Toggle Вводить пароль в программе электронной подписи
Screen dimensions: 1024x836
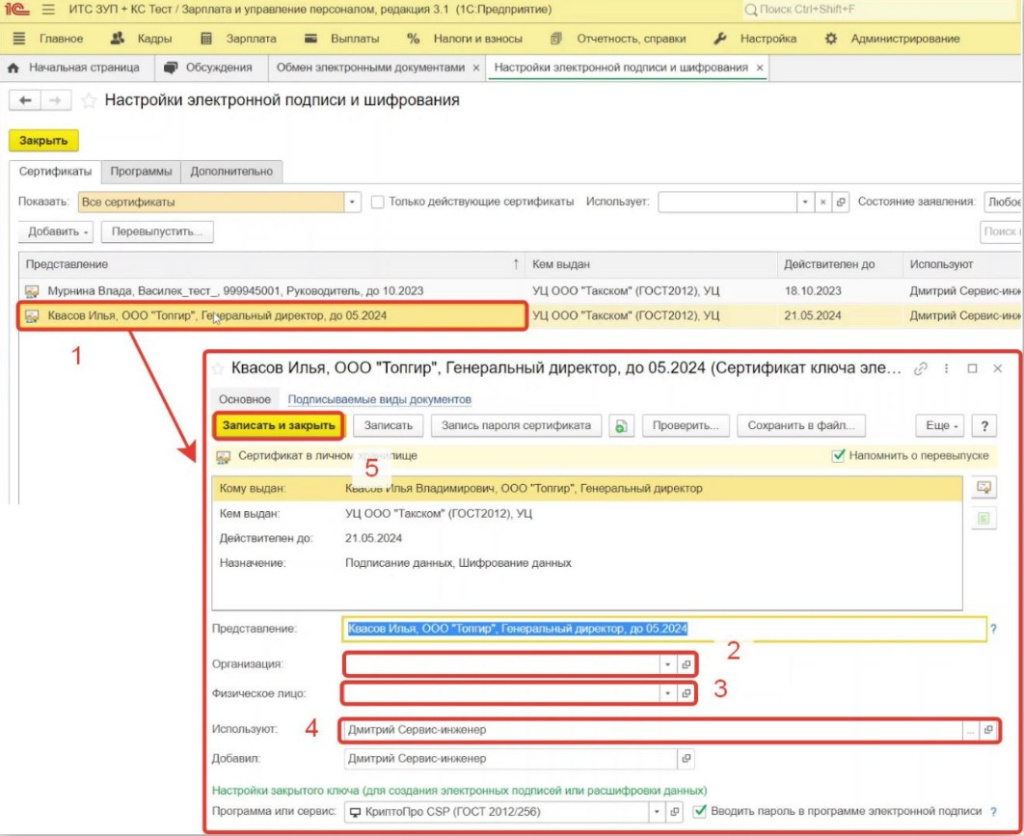tap(700, 811)
